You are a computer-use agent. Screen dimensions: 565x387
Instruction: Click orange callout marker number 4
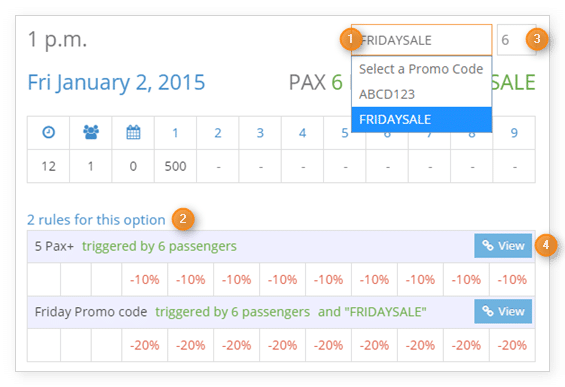tap(546, 245)
